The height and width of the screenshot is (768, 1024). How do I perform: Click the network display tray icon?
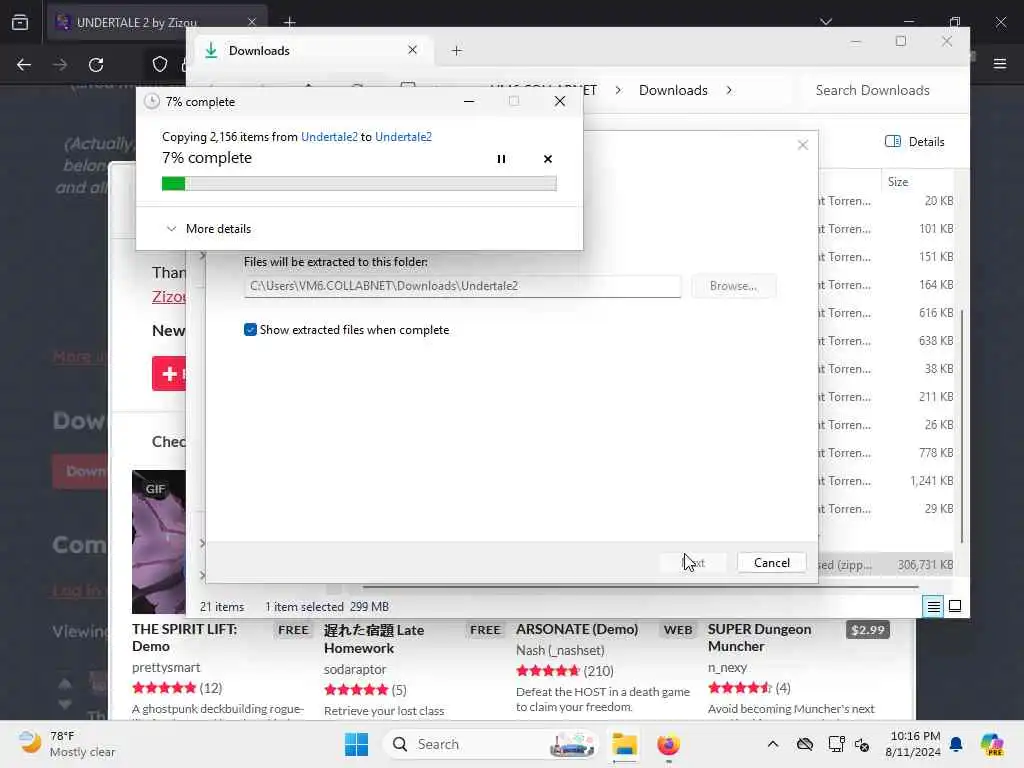pyautogui.click(x=836, y=744)
